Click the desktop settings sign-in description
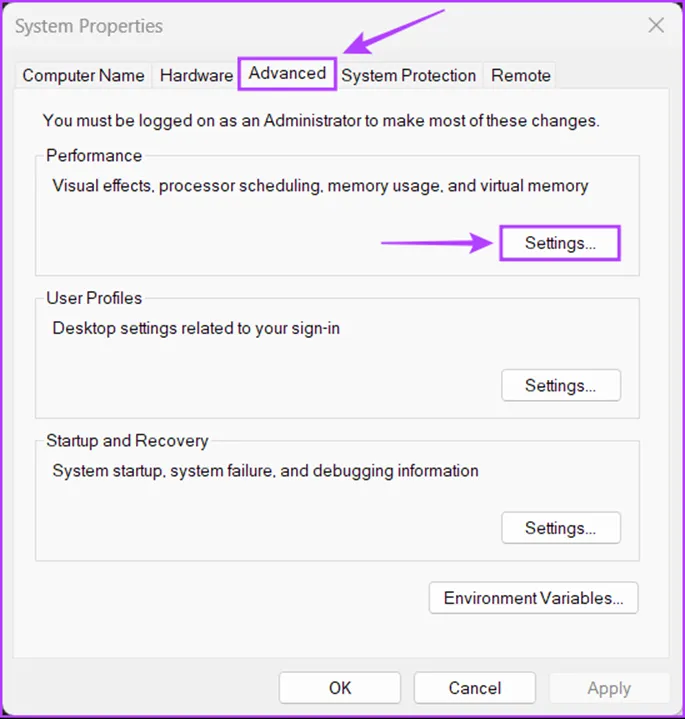The width and height of the screenshot is (685, 719). click(x=196, y=328)
